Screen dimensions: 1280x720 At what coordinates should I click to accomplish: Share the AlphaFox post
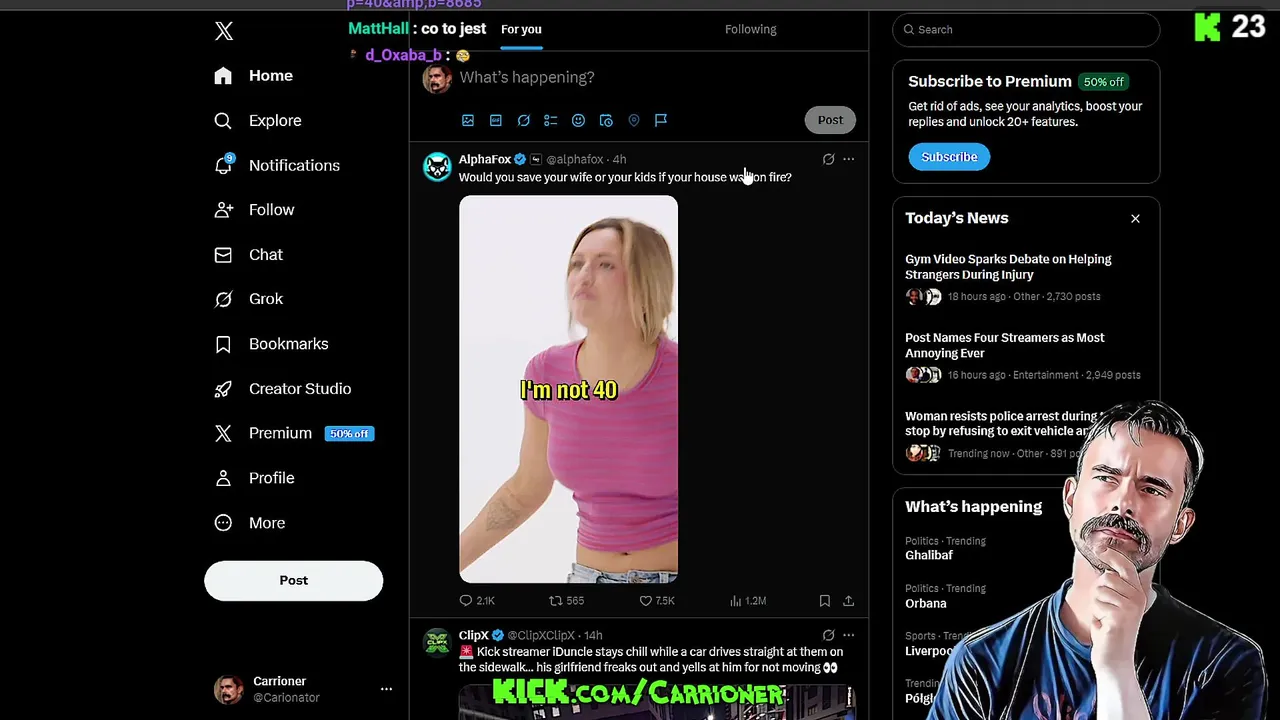pos(849,601)
